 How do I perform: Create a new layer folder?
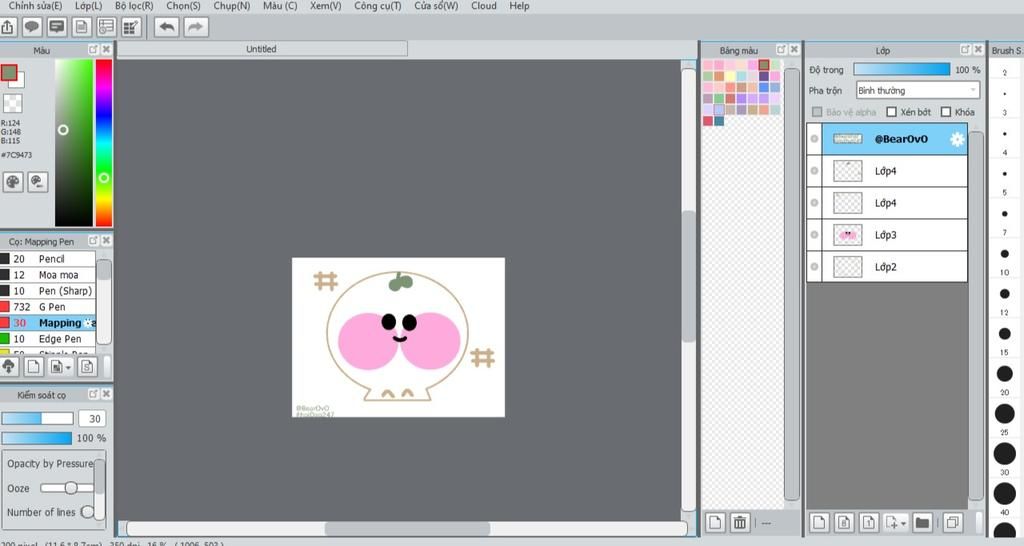[922, 522]
